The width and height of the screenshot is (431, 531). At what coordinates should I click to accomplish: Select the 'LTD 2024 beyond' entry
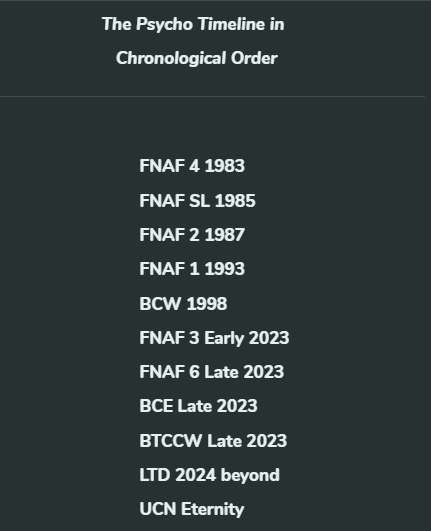point(210,475)
